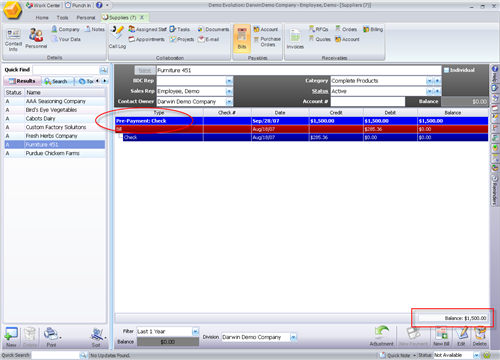
Task: Open the Personal menu tab
Action: pyautogui.click(x=86, y=18)
